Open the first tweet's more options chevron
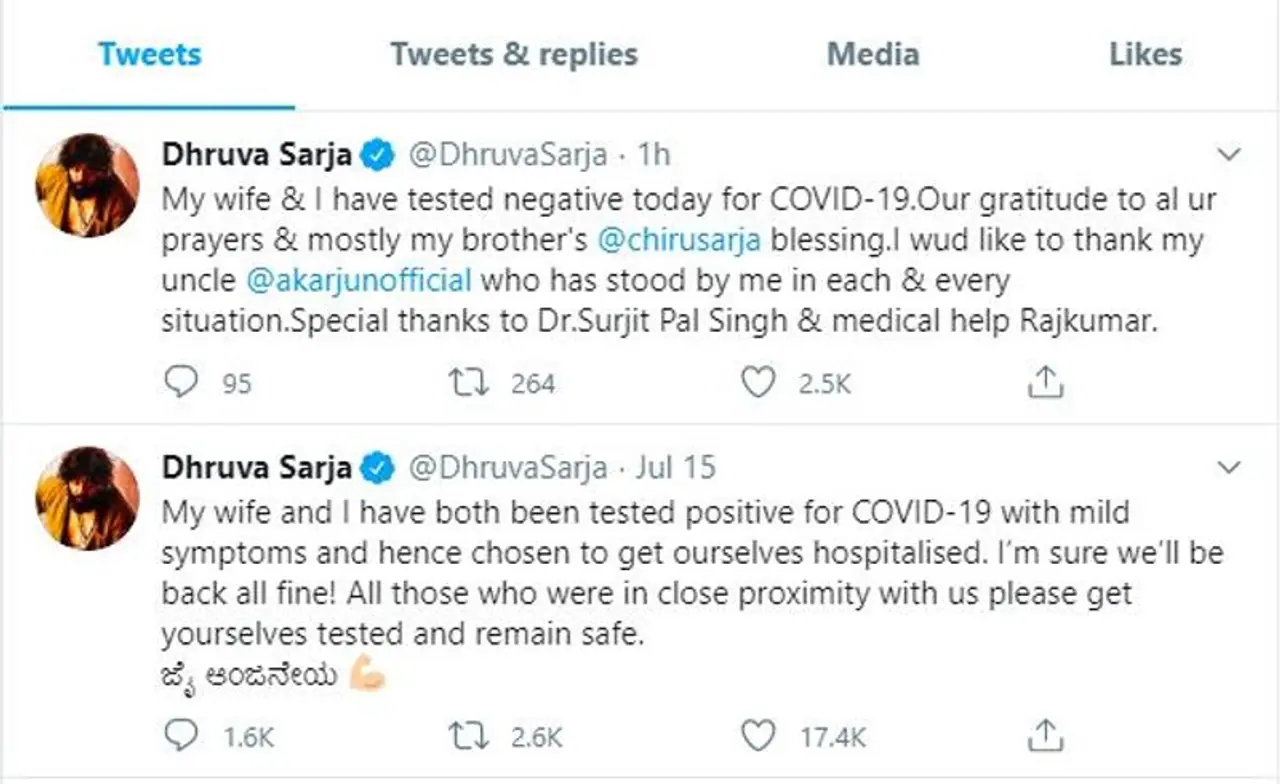Viewport: 1280px width, 784px height. [x=1229, y=155]
